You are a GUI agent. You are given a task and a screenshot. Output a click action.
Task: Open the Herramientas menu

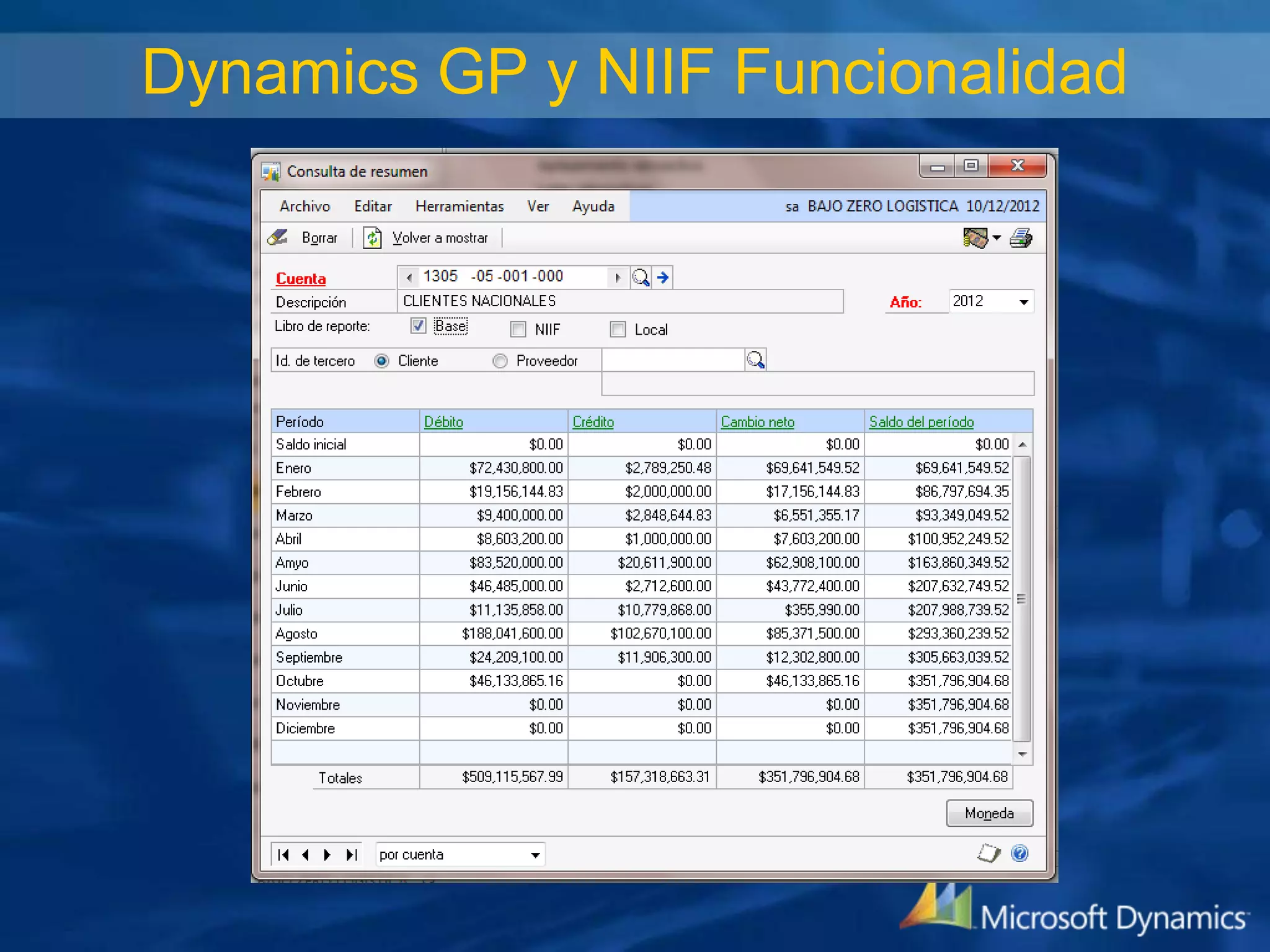[x=460, y=206]
